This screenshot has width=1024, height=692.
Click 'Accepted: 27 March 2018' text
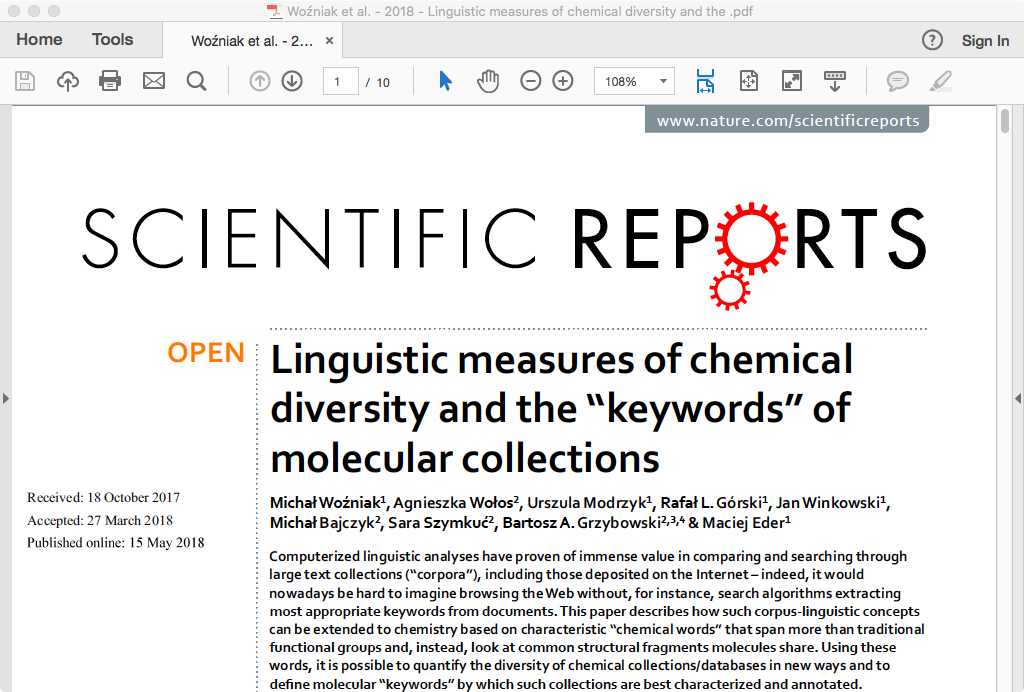coord(100,520)
